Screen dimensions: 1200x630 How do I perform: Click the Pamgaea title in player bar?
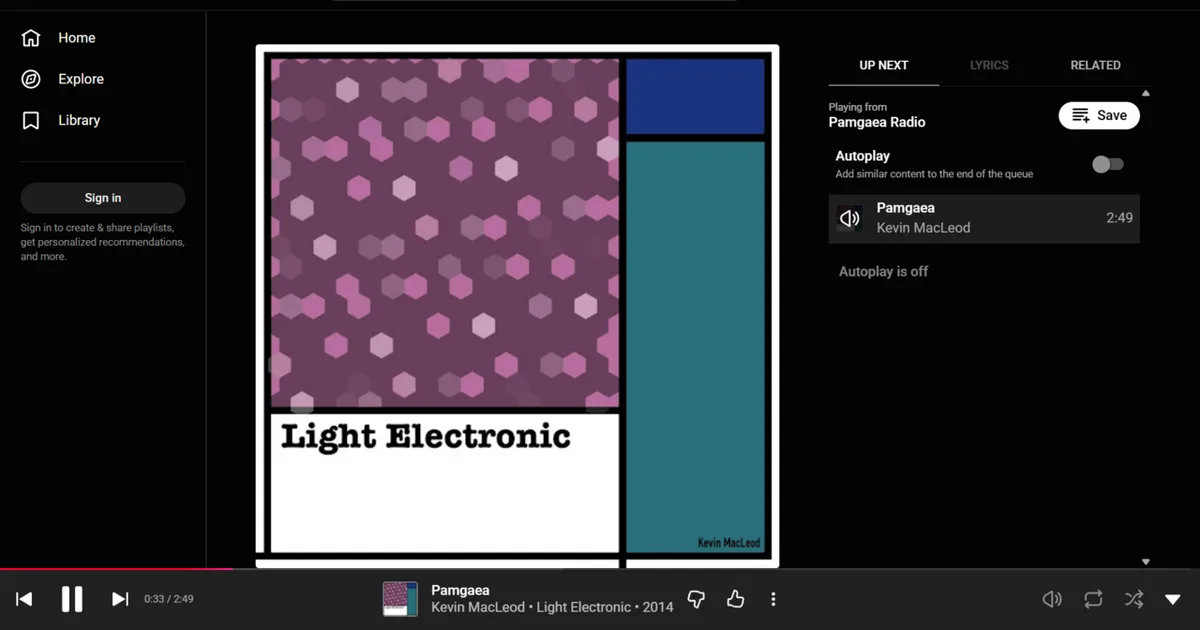tap(460, 590)
